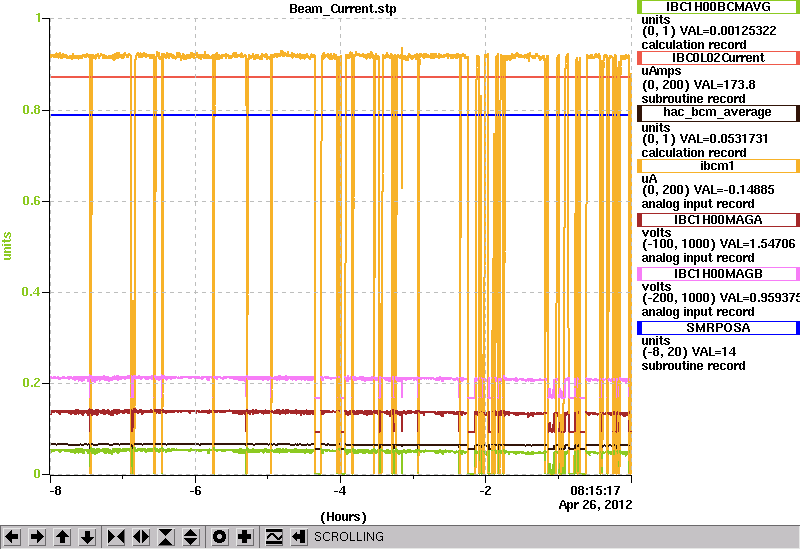
Task: Click the 08:15:17 time axis label
Action: (x=595, y=491)
